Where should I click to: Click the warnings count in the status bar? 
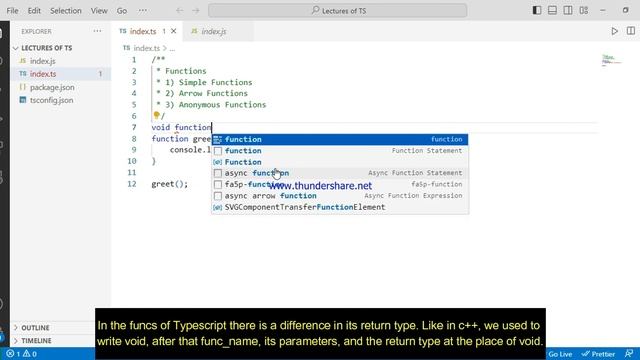click(30, 354)
